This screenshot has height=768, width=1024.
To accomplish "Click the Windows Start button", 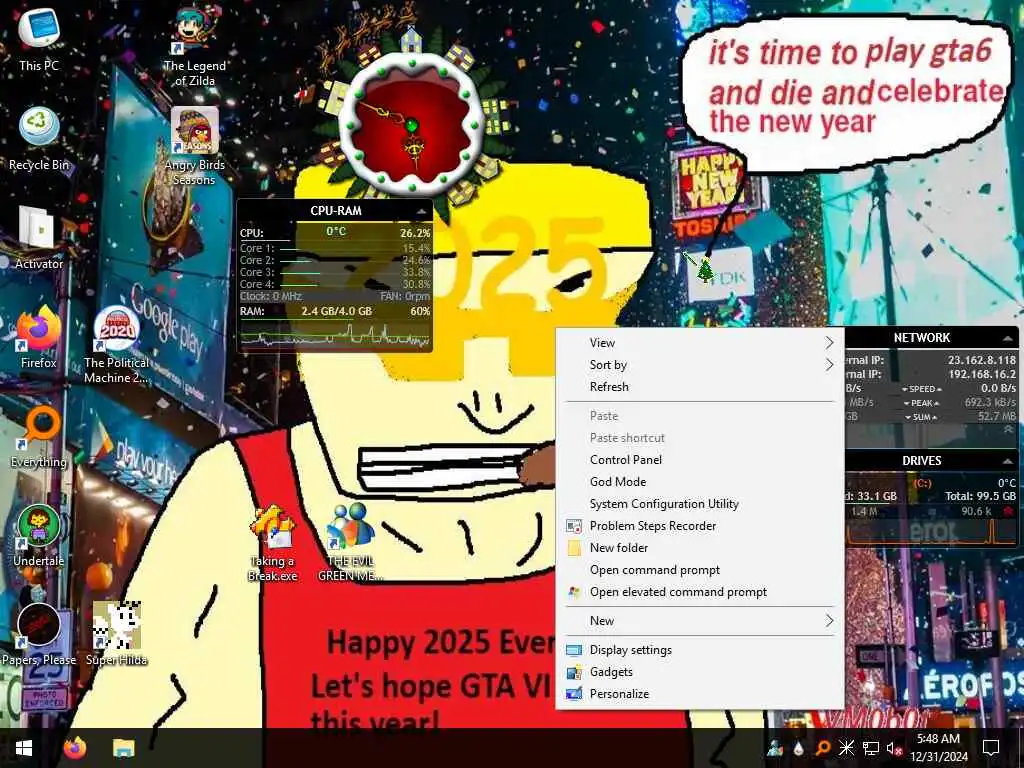I will (24, 748).
